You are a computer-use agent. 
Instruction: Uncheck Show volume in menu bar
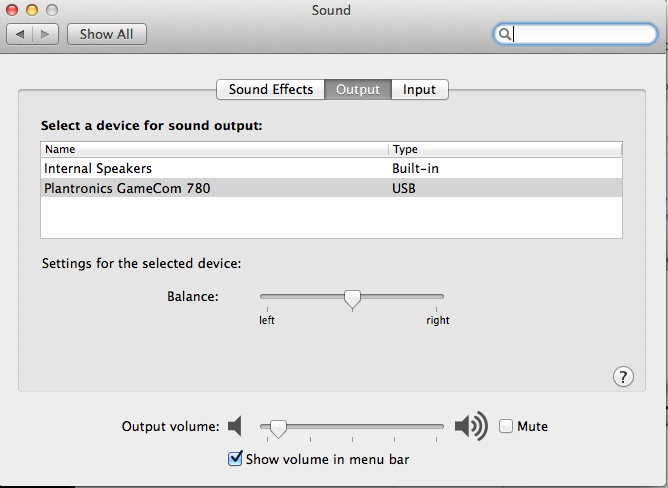point(235,459)
